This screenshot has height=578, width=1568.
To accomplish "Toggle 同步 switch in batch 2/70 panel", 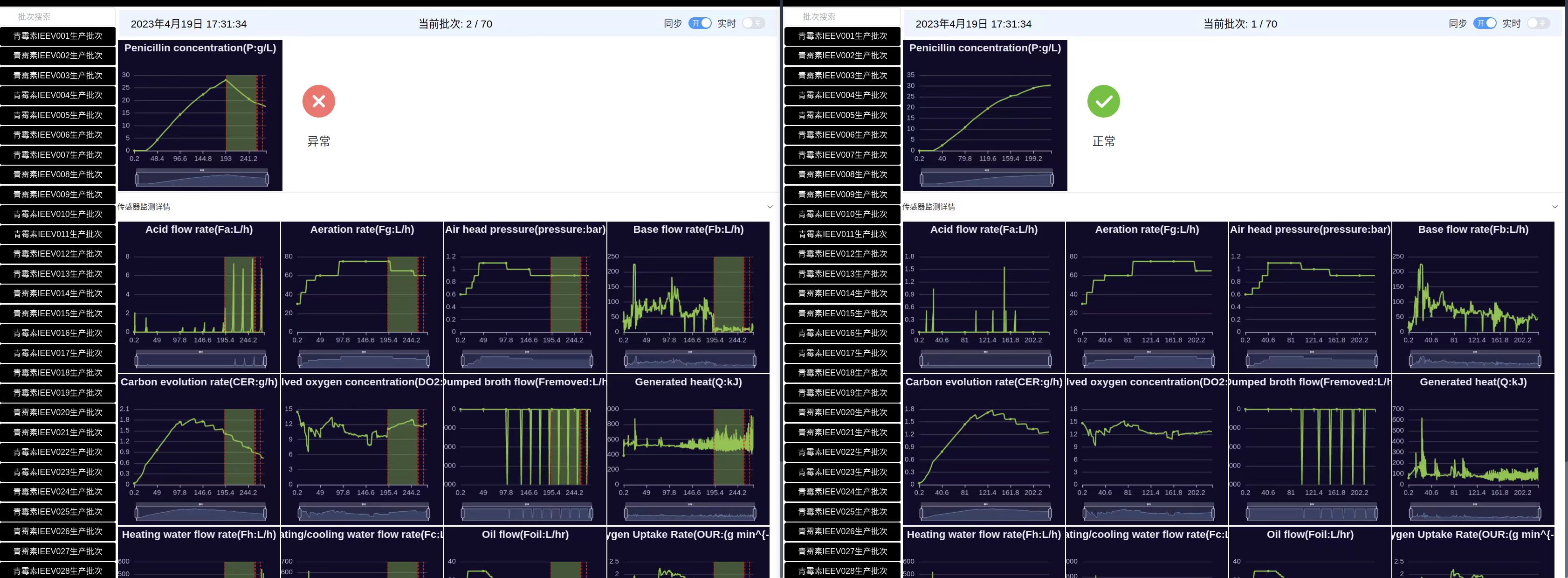I will click(699, 23).
